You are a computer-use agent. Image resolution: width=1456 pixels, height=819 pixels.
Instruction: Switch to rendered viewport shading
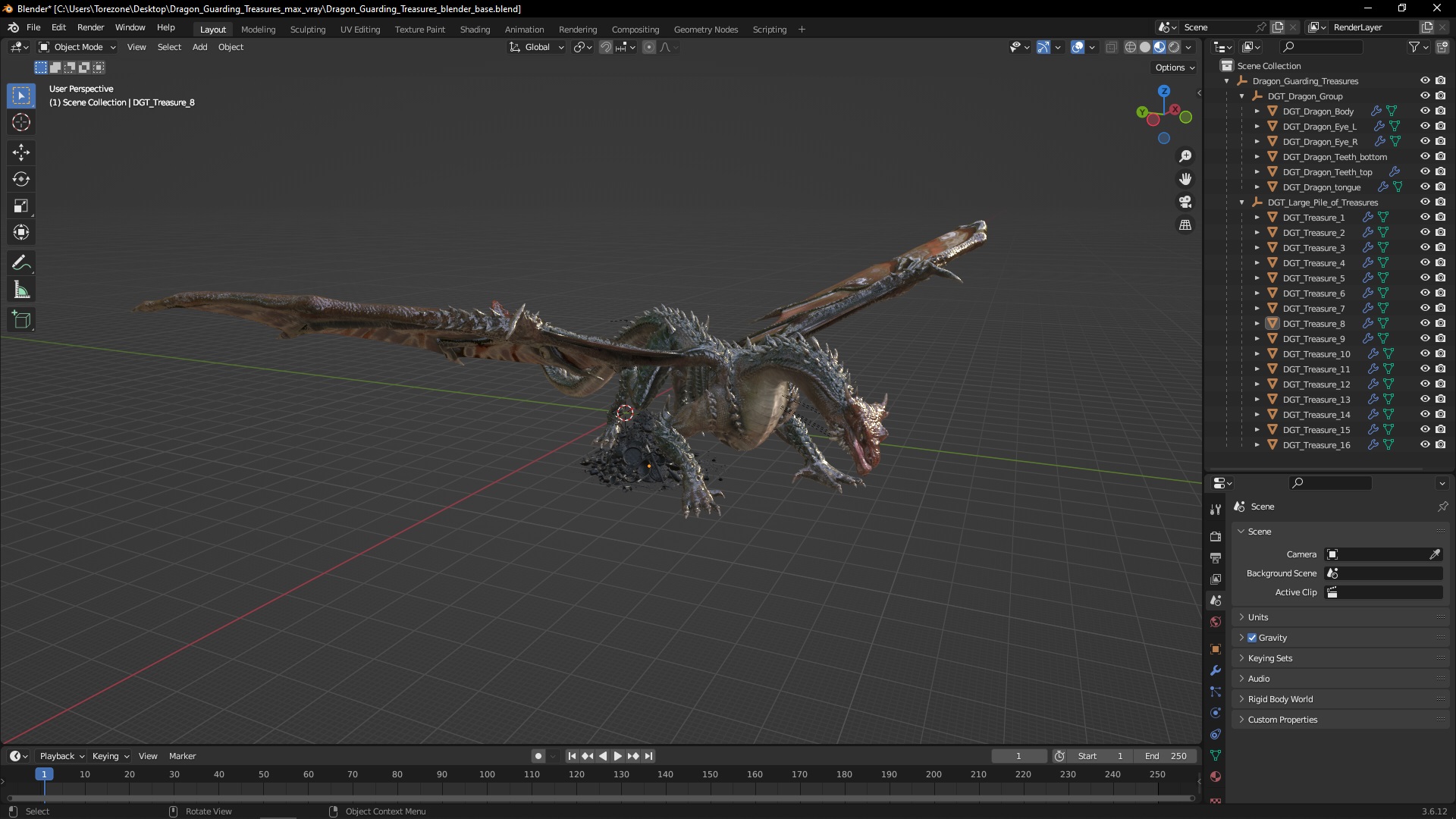pyautogui.click(x=1174, y=47)
